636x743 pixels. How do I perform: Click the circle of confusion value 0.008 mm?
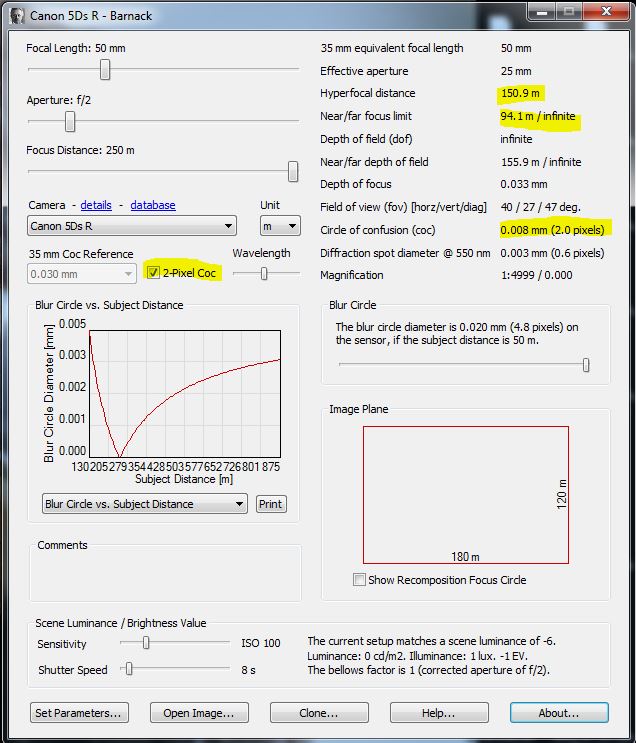pos(552,230)
